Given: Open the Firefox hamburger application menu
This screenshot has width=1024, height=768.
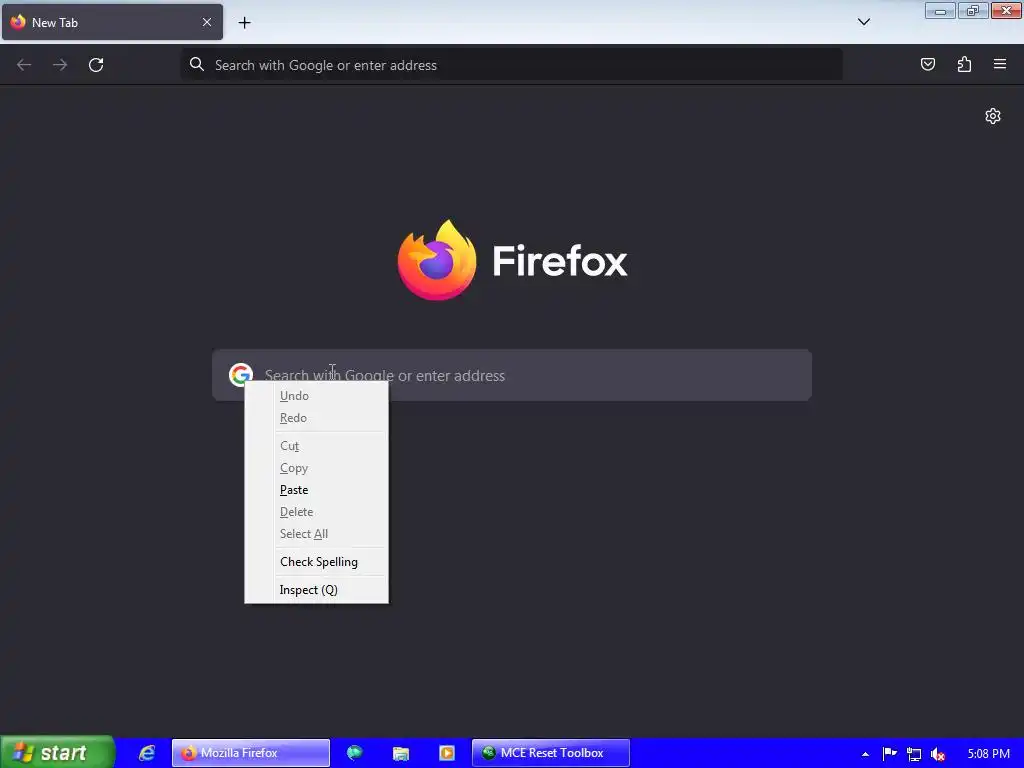Looking at the screenshot, I should [1000, 64].
